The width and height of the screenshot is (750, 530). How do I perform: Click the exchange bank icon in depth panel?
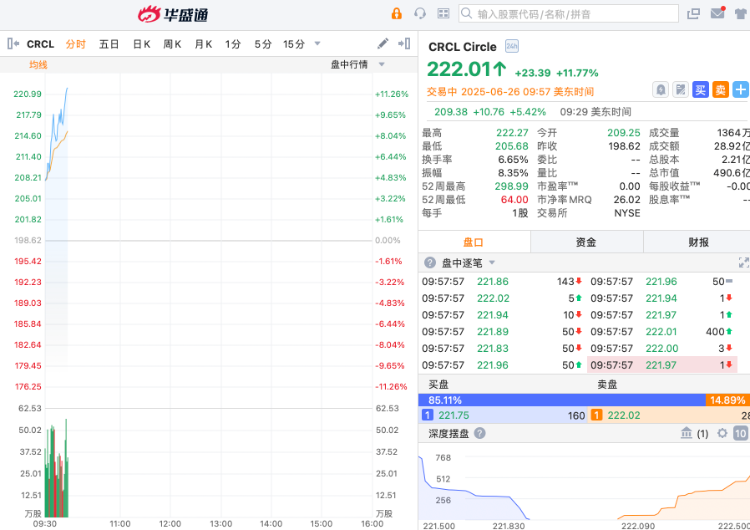point(686,433)
